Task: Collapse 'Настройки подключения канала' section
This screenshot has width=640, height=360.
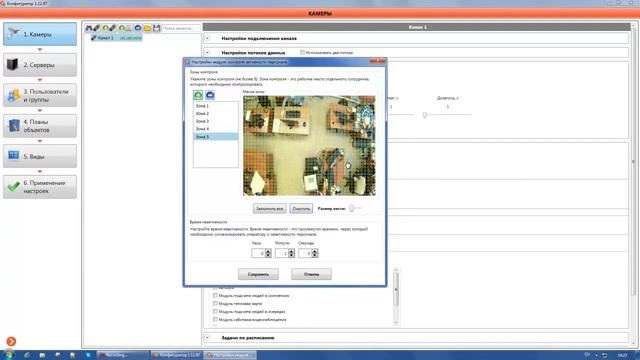Action: tap(207, 38)
